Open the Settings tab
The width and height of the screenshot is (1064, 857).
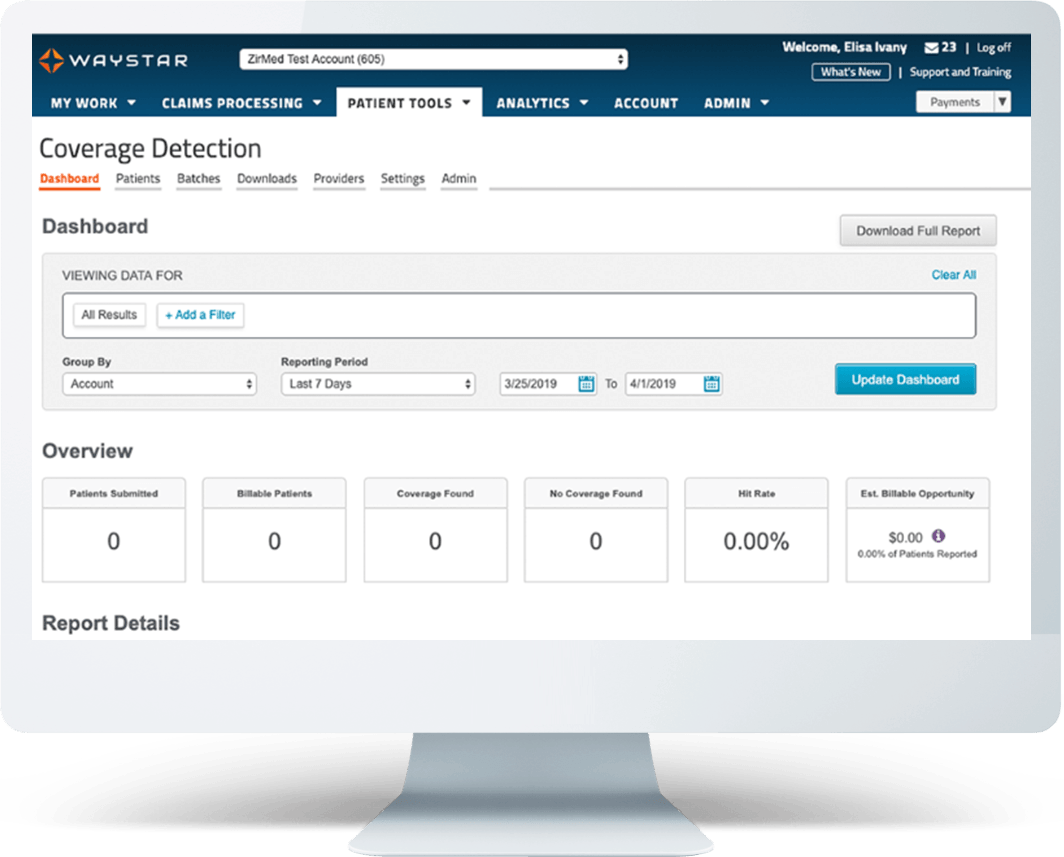(x=402, y=178)
